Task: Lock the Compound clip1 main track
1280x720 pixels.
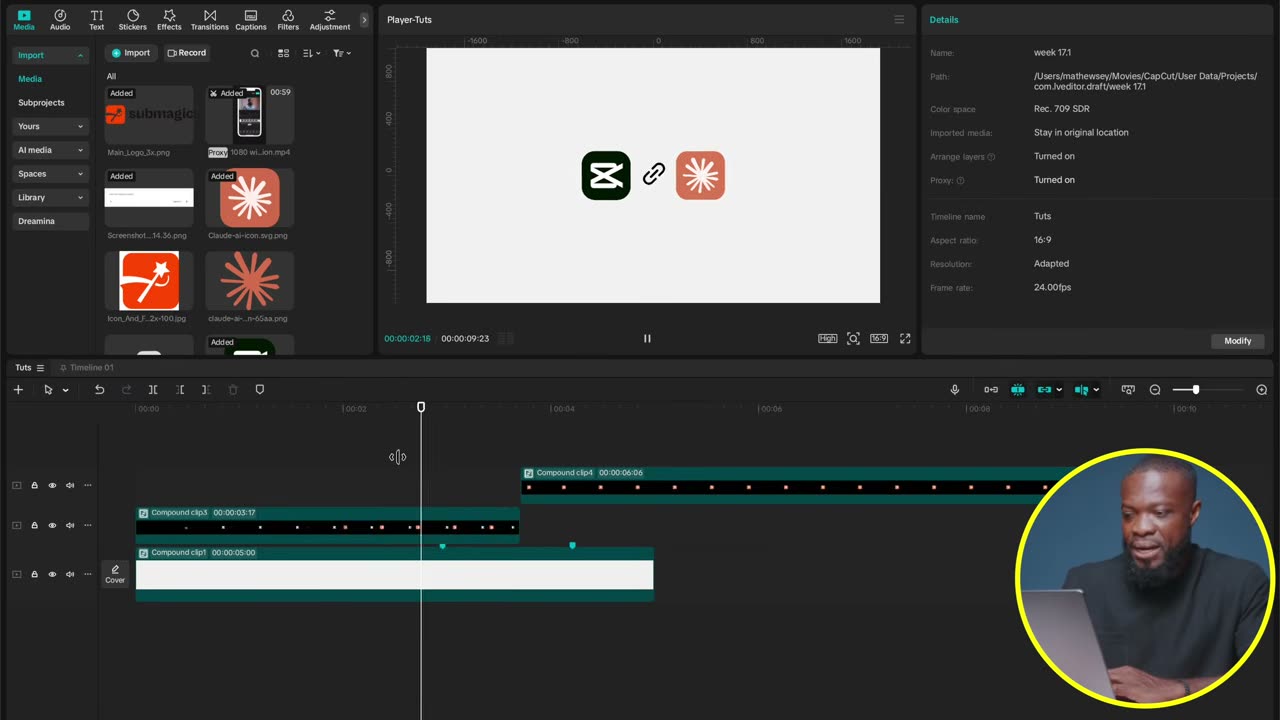Action: coord(34,574)
